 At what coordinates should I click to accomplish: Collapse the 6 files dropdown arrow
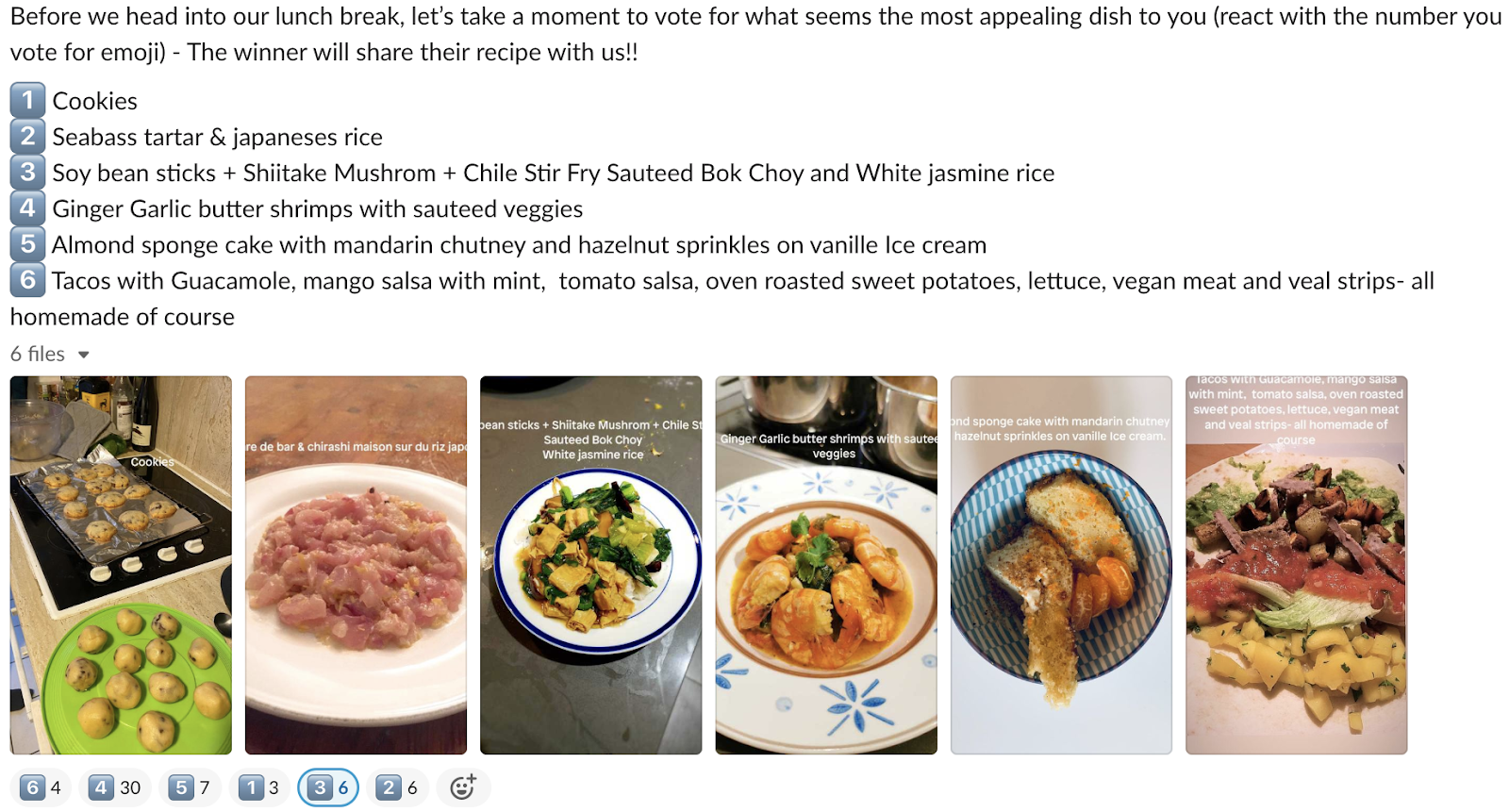(84, 355)
